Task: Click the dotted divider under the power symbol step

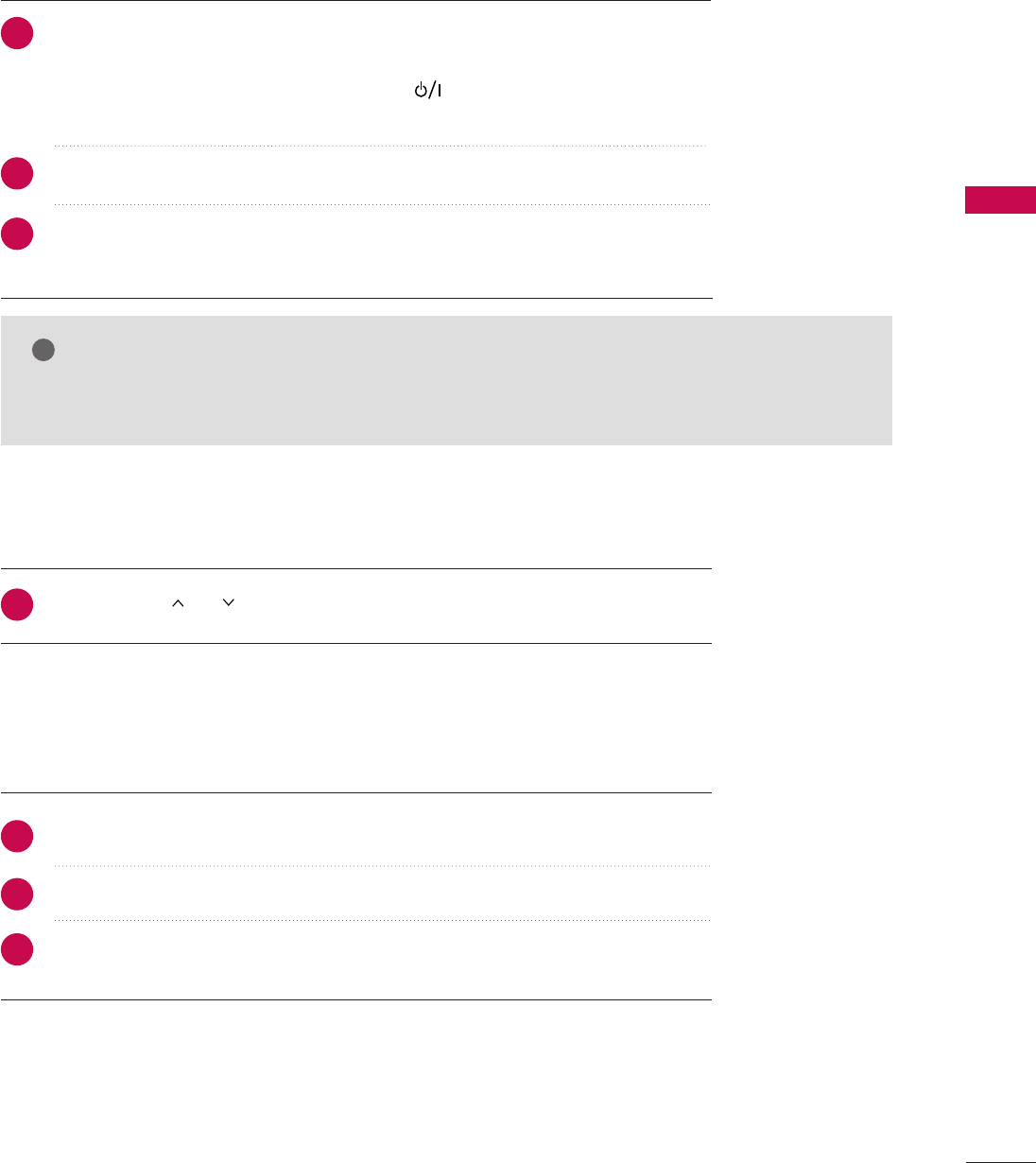Action: click(x=380, y=147)
